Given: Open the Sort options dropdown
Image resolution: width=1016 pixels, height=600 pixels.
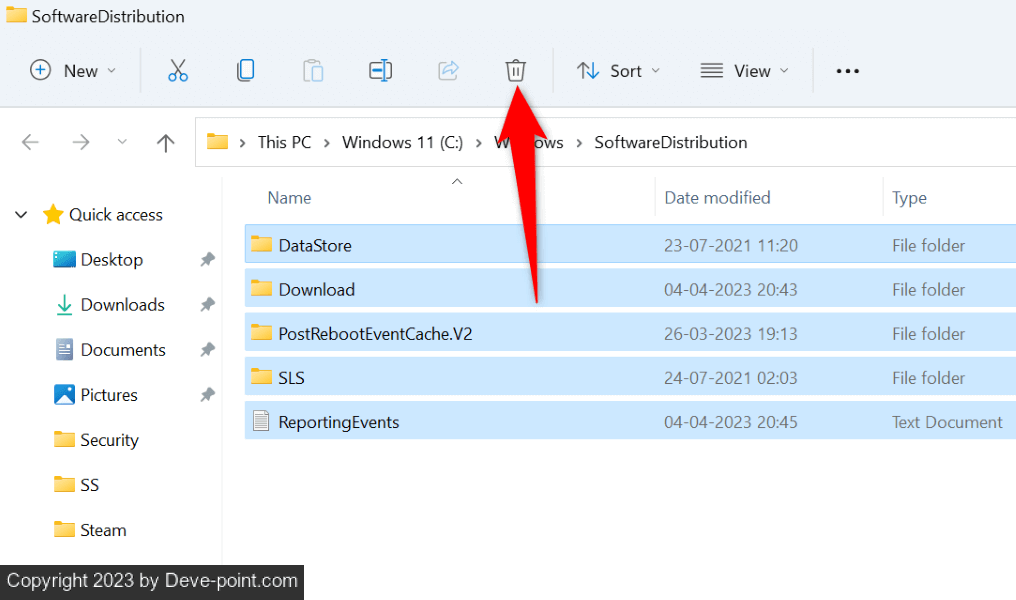Looking at the screenshot, I should click(x=618, y=71).
